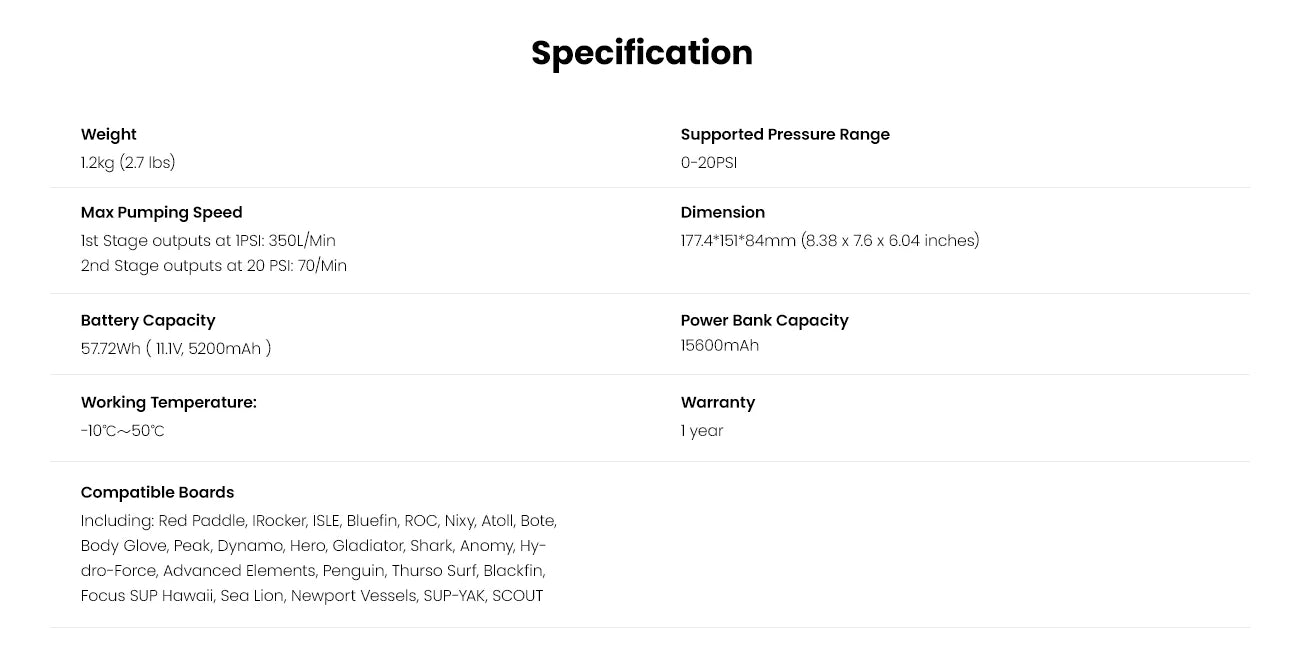Click the Battery Capacity label
Screen dimensions: 1300x650
click(148, 320)
